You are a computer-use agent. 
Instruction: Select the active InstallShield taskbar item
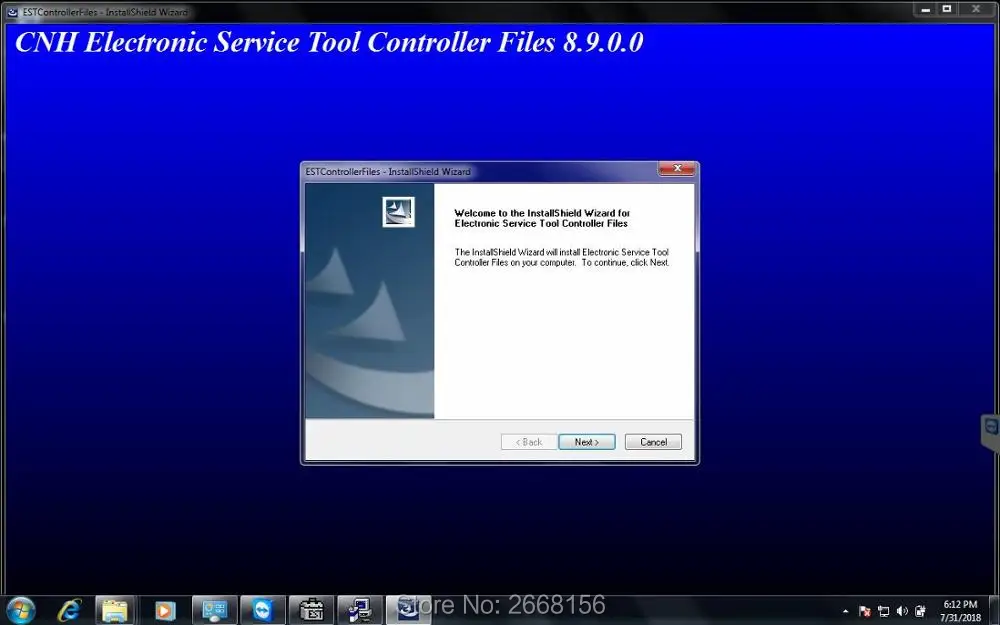point(408,611)
